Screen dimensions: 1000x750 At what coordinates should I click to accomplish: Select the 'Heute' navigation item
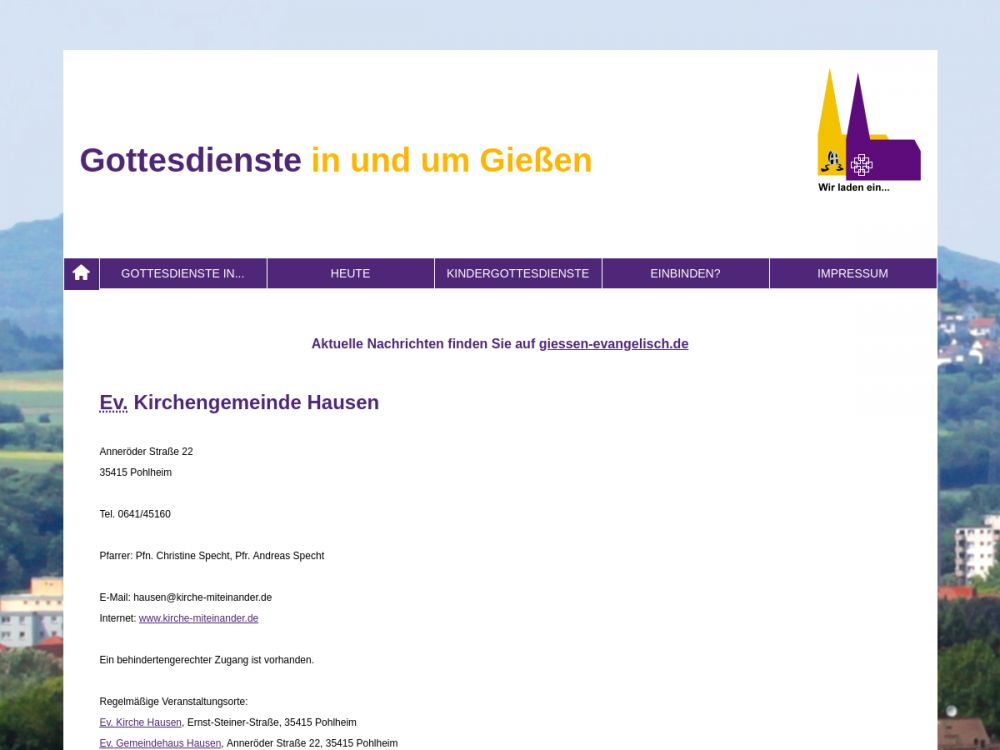350,273
